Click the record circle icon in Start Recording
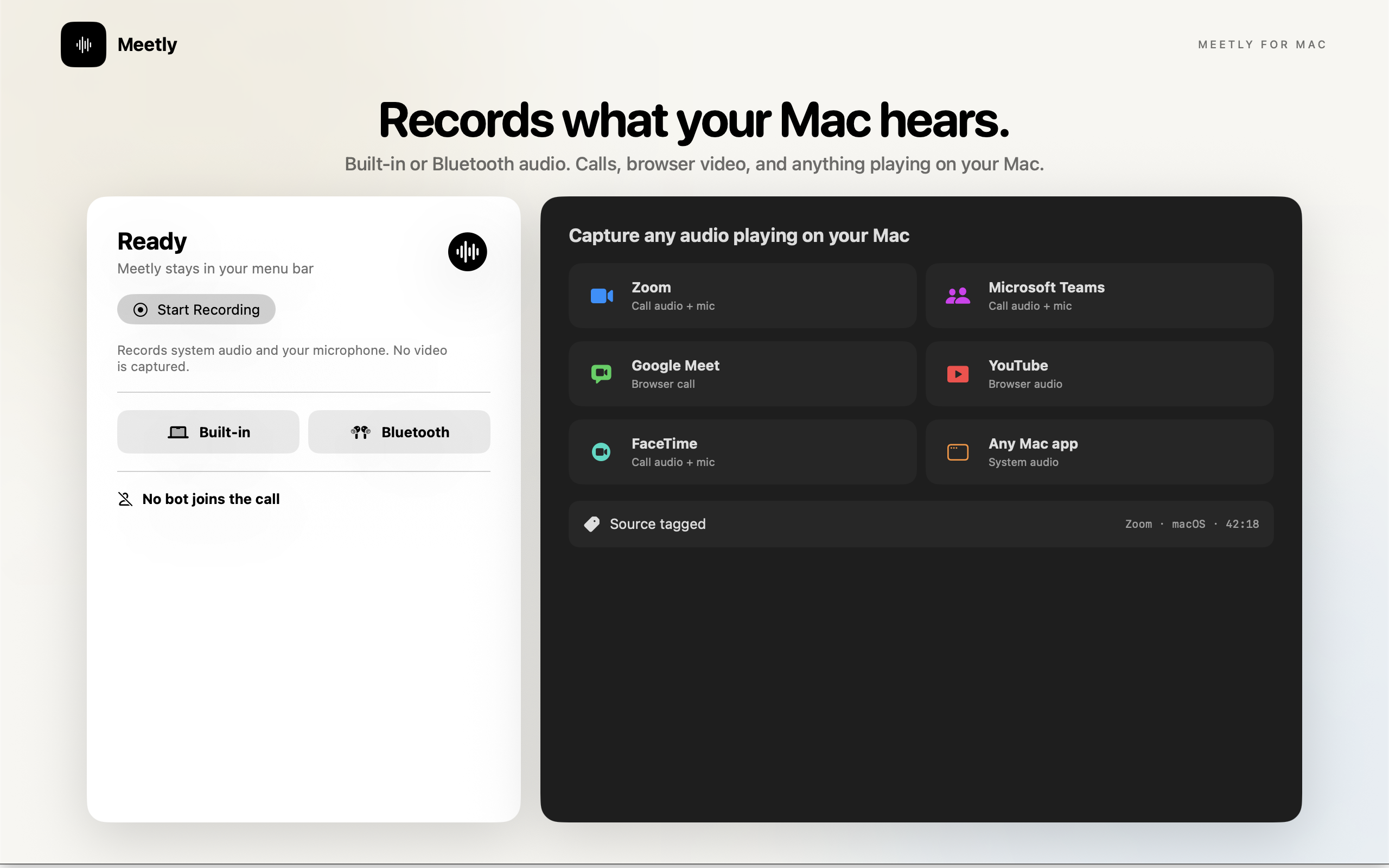 pos(141,310)
